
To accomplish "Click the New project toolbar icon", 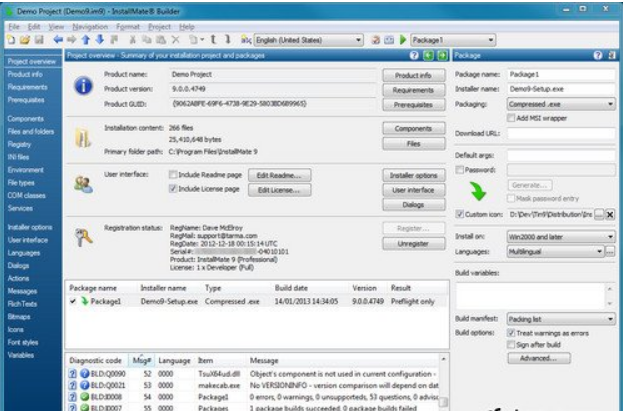I will [x=12, y=40].
